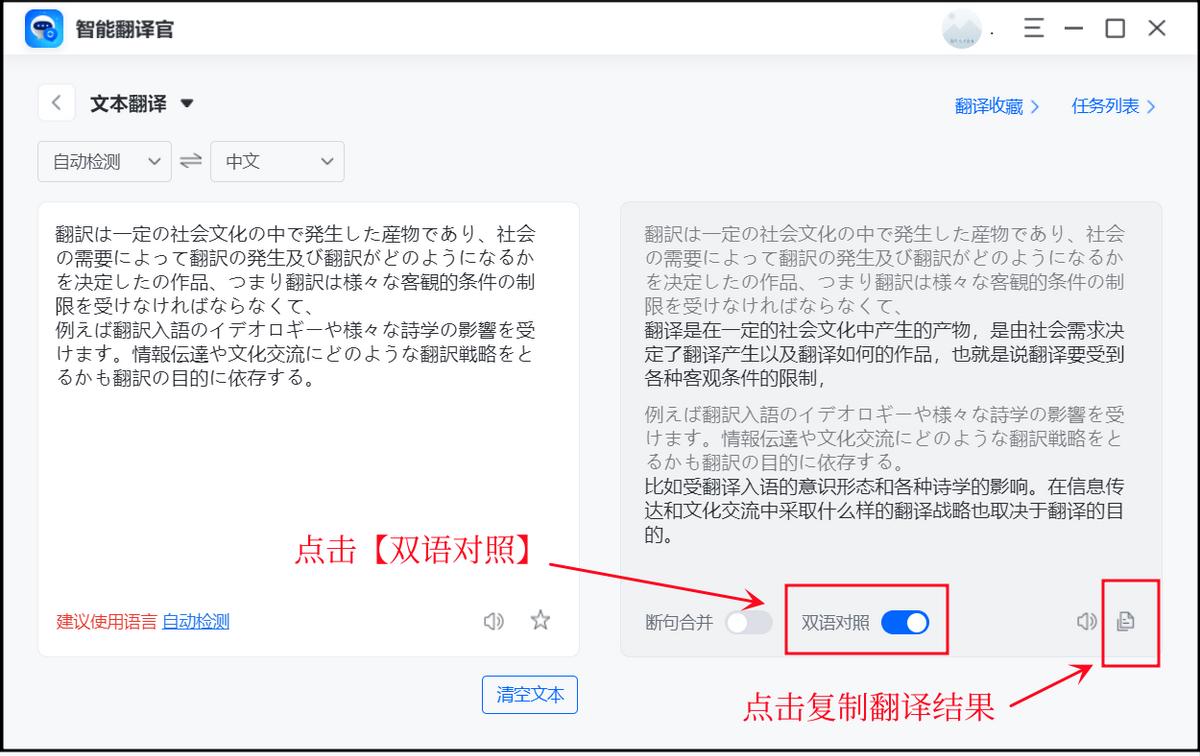The width and height of the screenshot is (1200, 756).
Task: Open the 自动检测 source language dropdown
Action: tap(104, 161)
